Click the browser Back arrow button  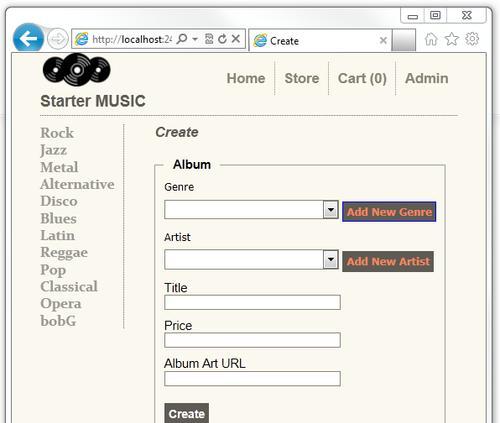pos(28,39)
